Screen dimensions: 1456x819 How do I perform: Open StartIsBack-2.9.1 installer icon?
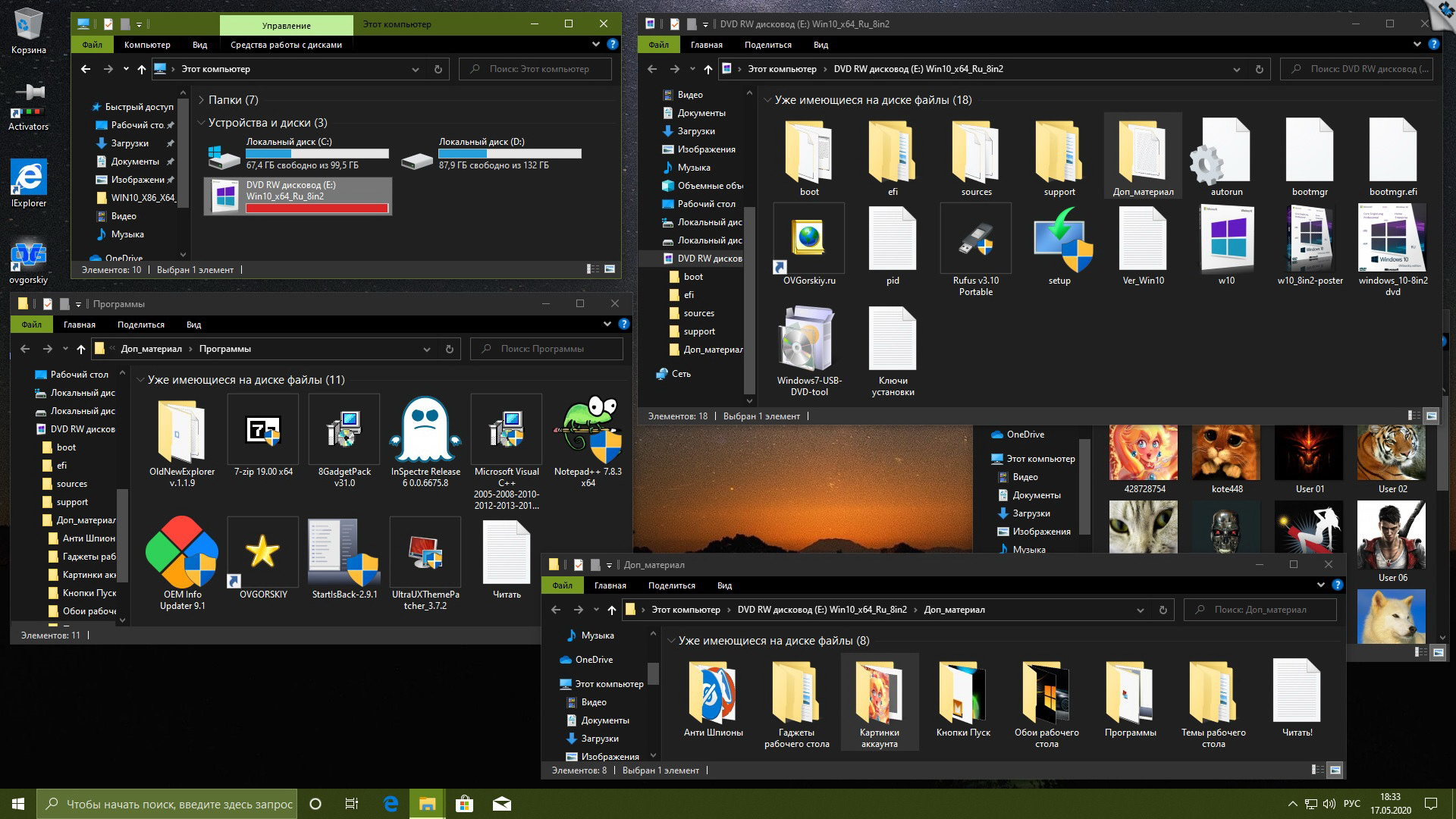coord(344,554)
